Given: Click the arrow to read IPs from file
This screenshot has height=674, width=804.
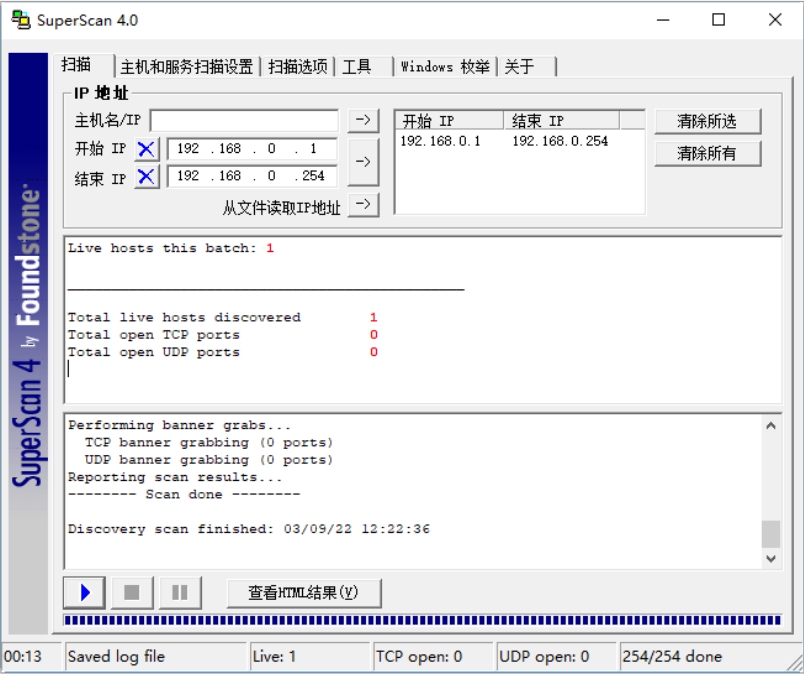Looking at the screenshot, I should point(365,205).
